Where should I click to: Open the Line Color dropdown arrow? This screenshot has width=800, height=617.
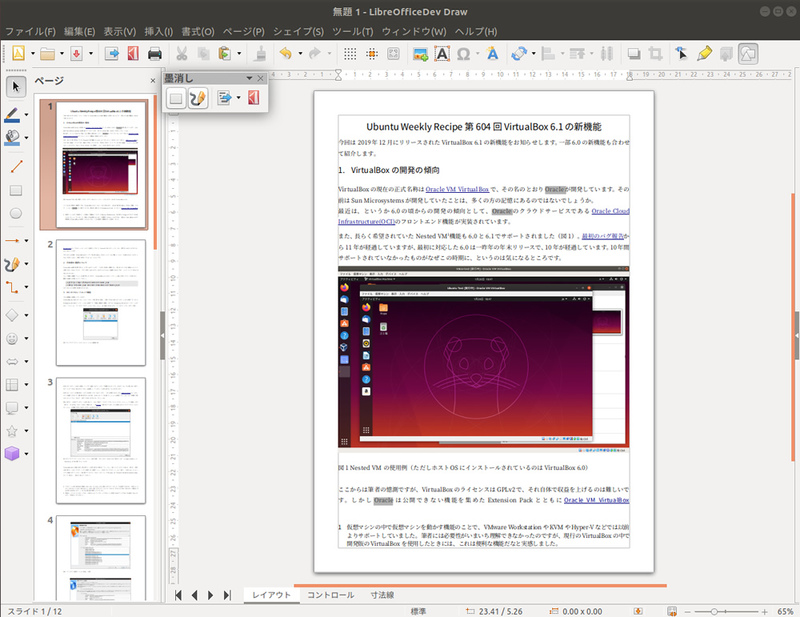(27, 115)
